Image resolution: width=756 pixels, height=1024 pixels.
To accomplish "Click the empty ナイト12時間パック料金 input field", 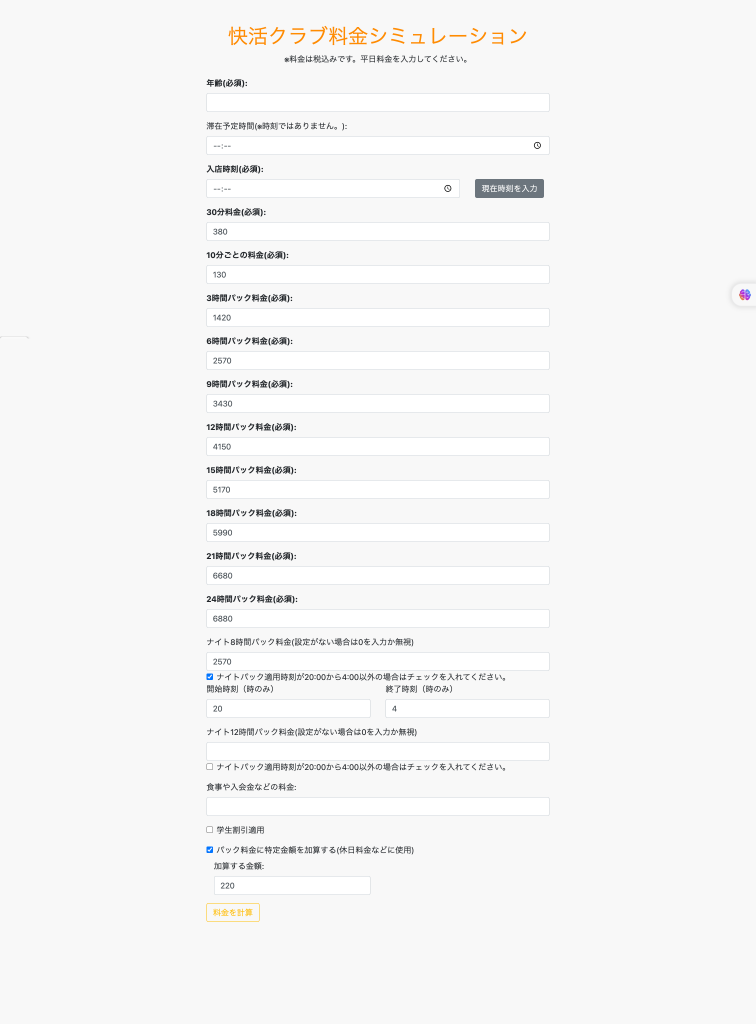I will coord(378,752).
